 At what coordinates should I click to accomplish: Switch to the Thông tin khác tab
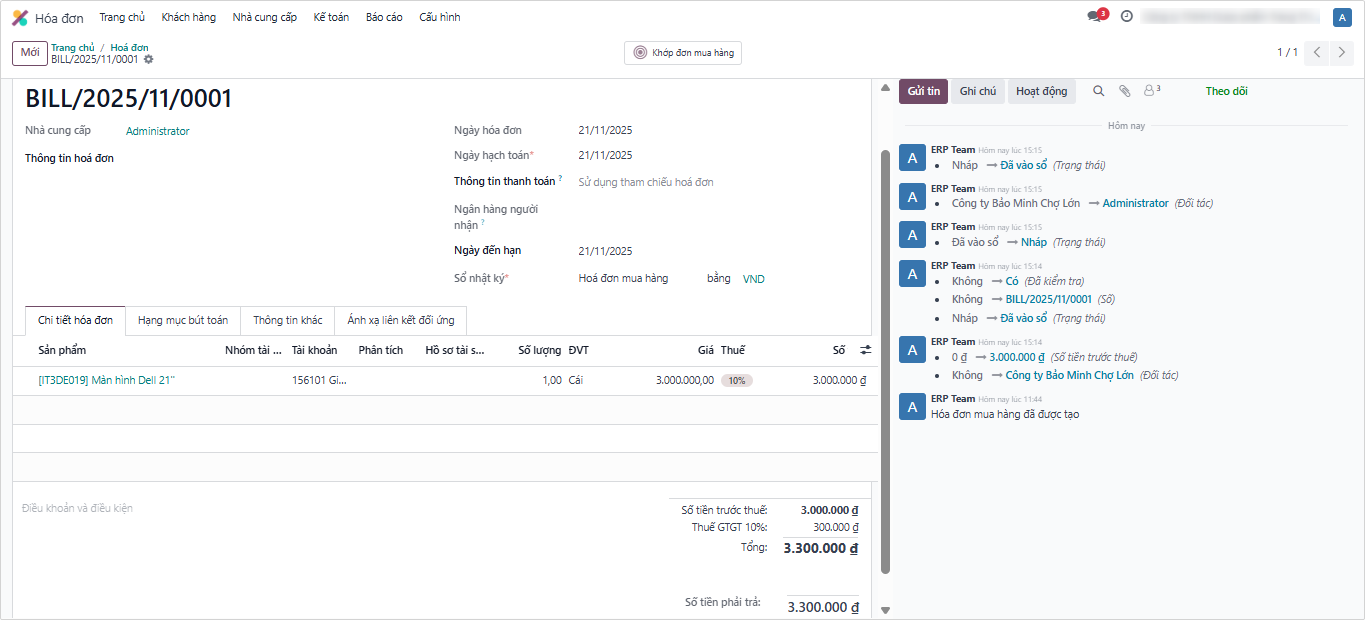(288, 321)
